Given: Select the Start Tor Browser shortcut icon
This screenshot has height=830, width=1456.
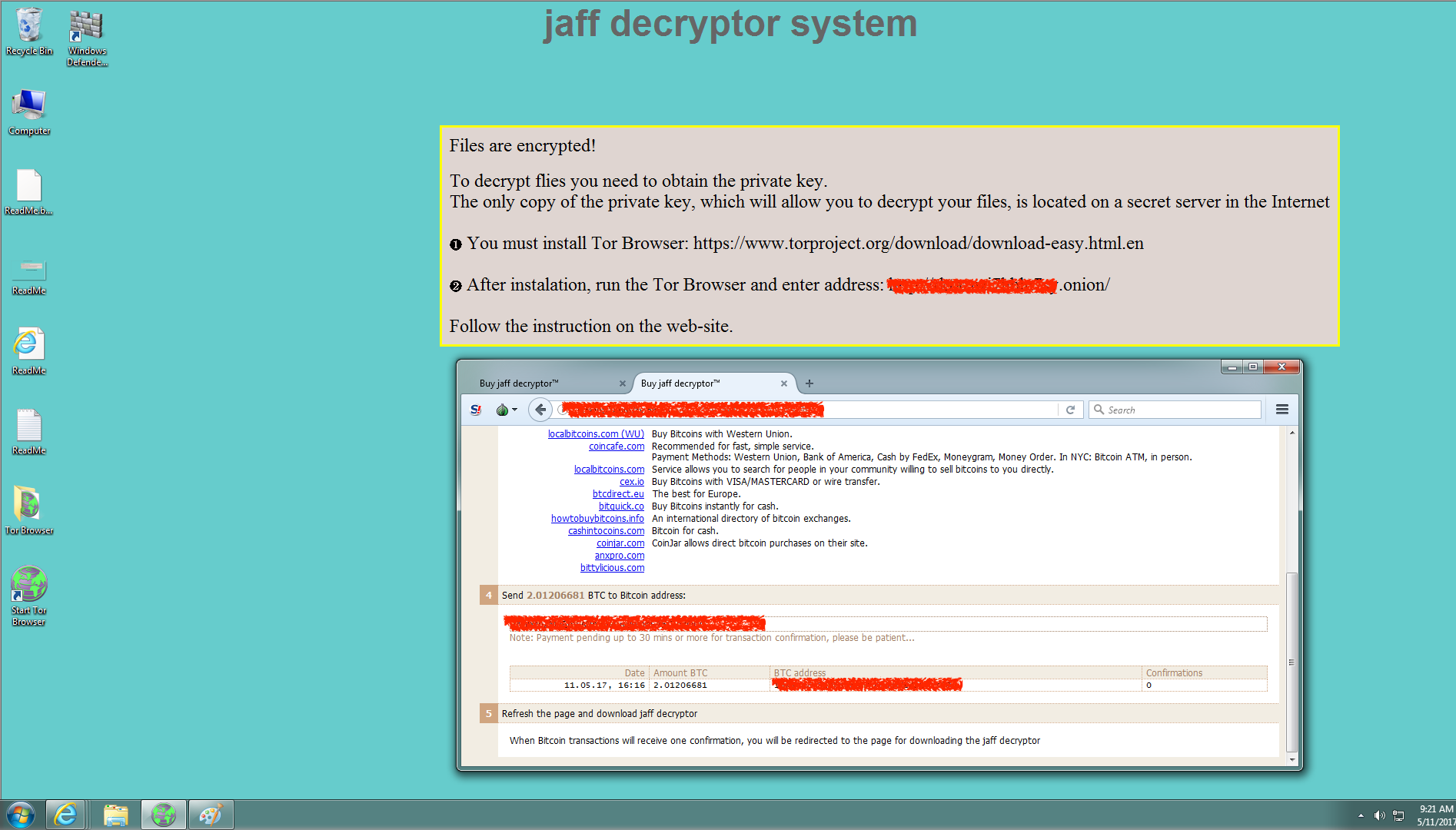Looking at the screenshot, I should [29, 596].
